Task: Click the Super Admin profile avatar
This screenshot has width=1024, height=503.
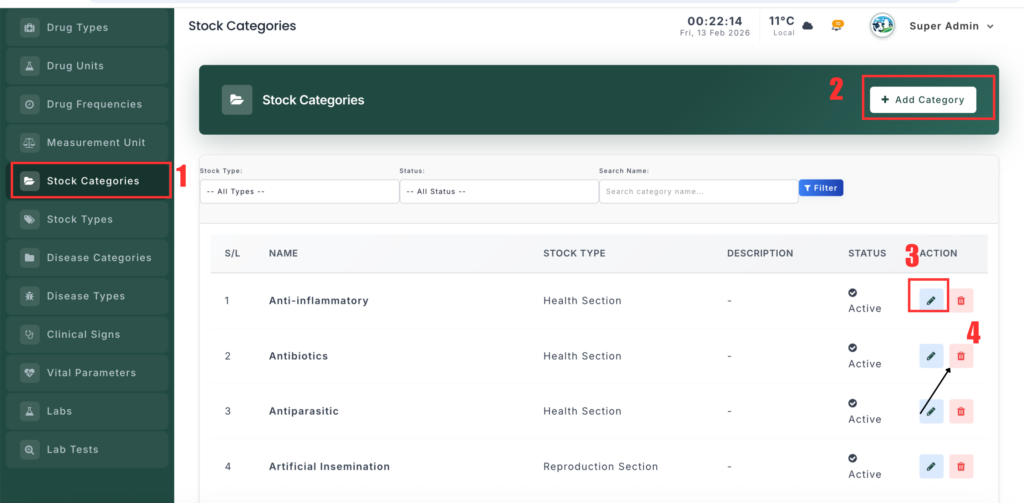Action: click(x=882, y=26)
